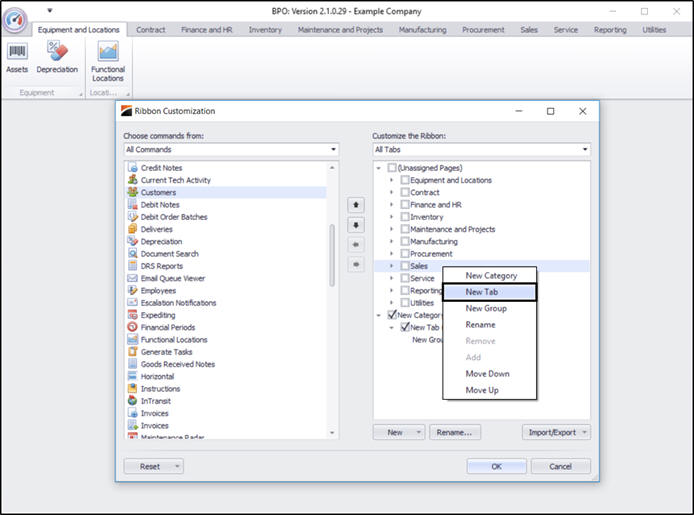Click the Employees command icon
The width and height of the screenshot is (694, 515).
(x=132, y=290)
